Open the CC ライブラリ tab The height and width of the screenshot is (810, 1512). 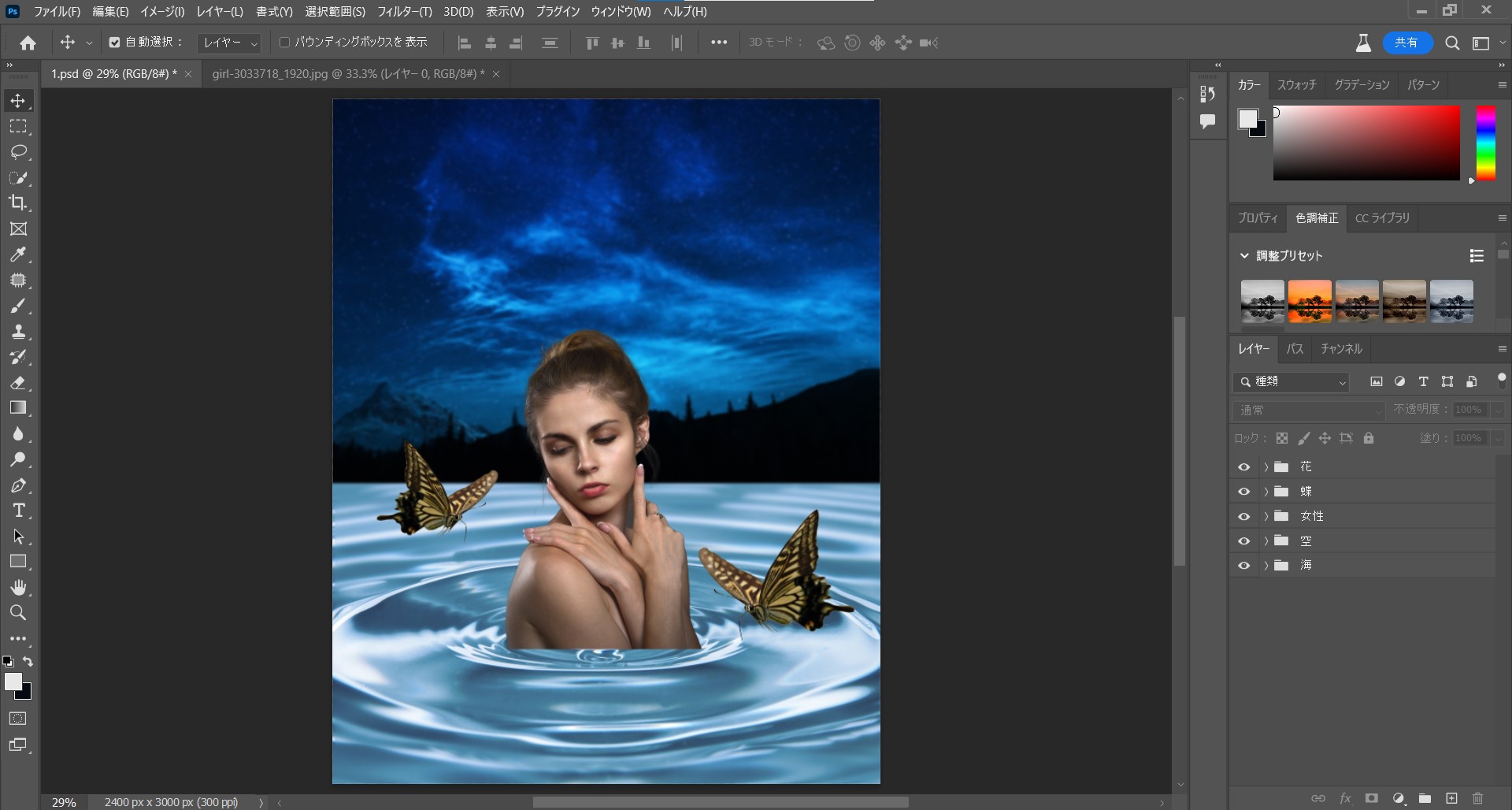pyautogui.click(x=1382, y=218)
